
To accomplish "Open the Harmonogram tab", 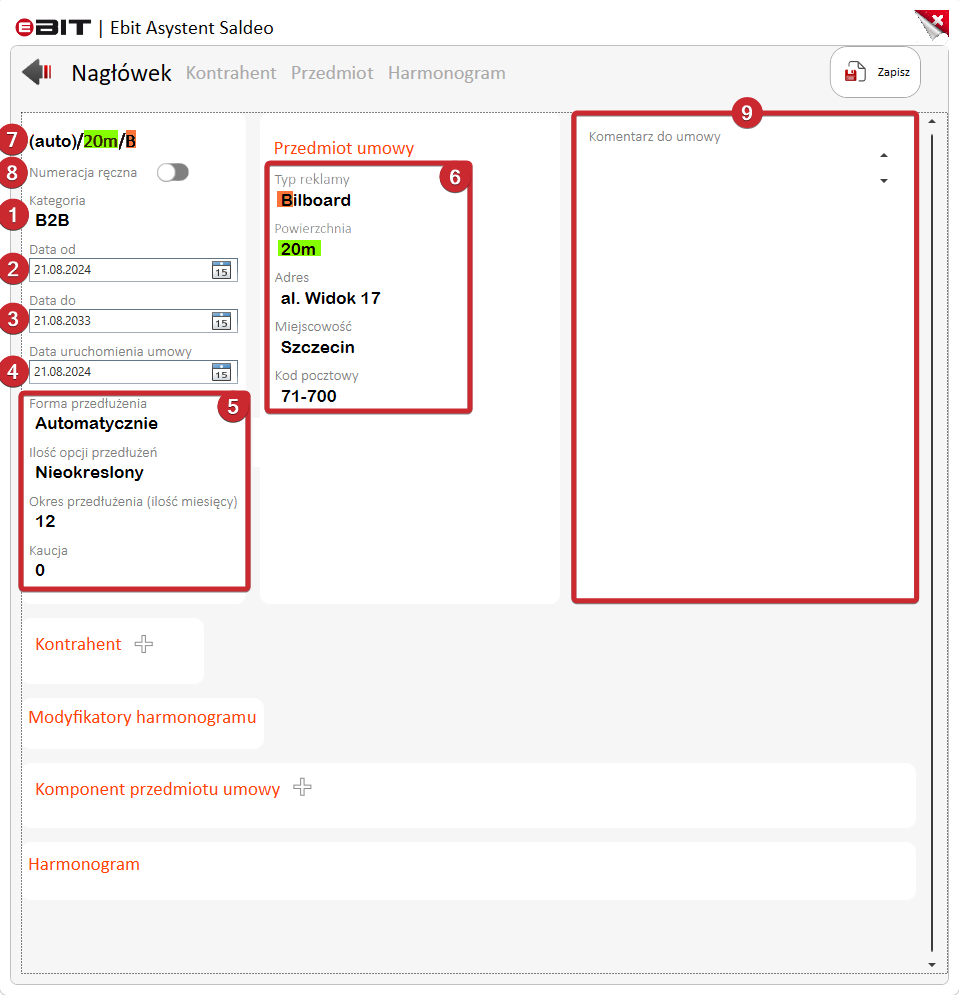I will (x=446, y=73).
